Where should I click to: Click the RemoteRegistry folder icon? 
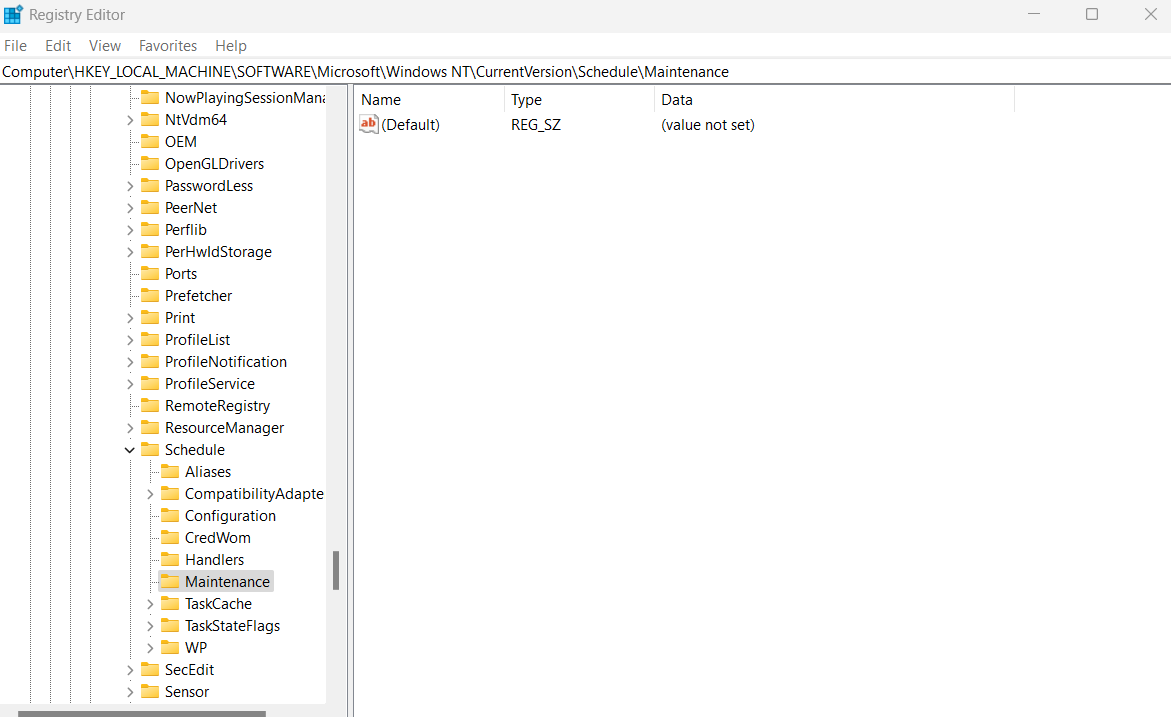(150, 406)
